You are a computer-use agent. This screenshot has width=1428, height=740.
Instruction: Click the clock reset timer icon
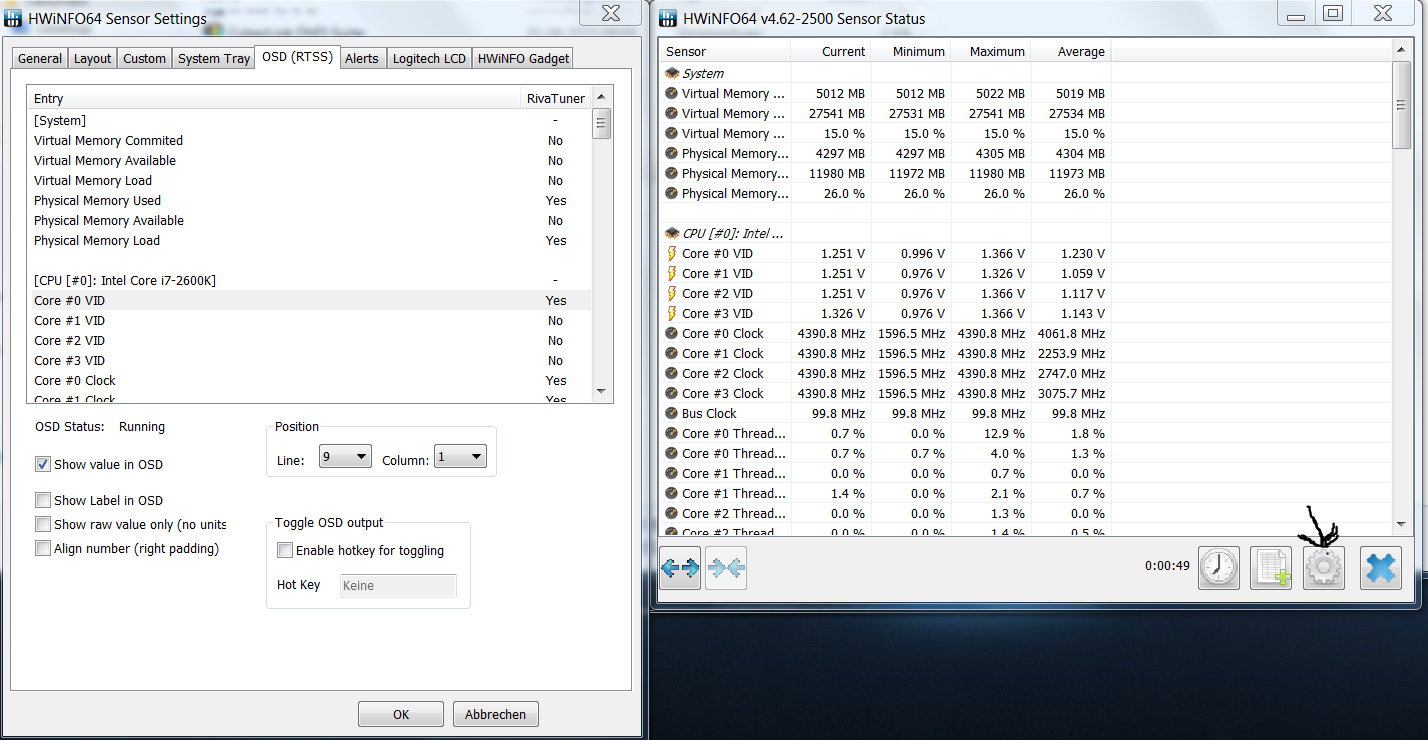coord(1219,568)
